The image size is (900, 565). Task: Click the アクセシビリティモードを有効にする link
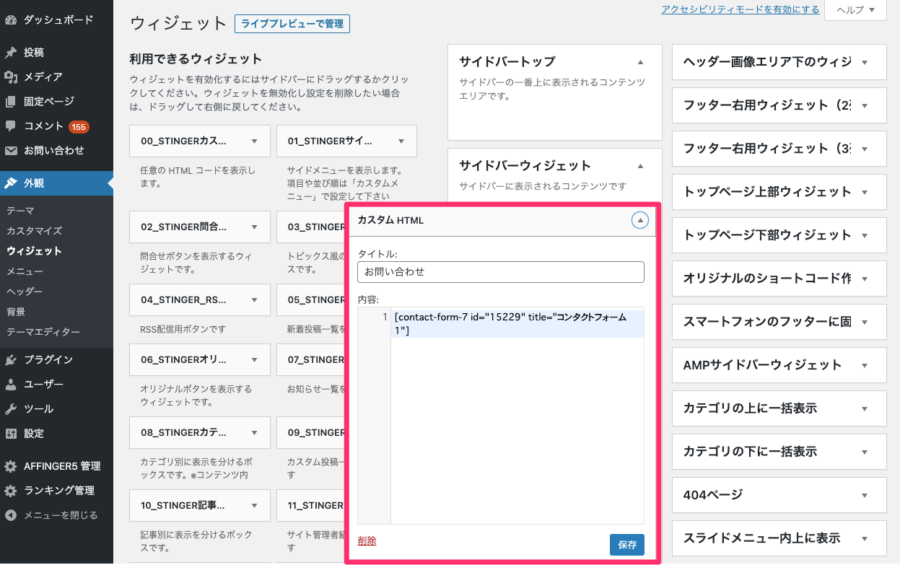coord(740,9)
